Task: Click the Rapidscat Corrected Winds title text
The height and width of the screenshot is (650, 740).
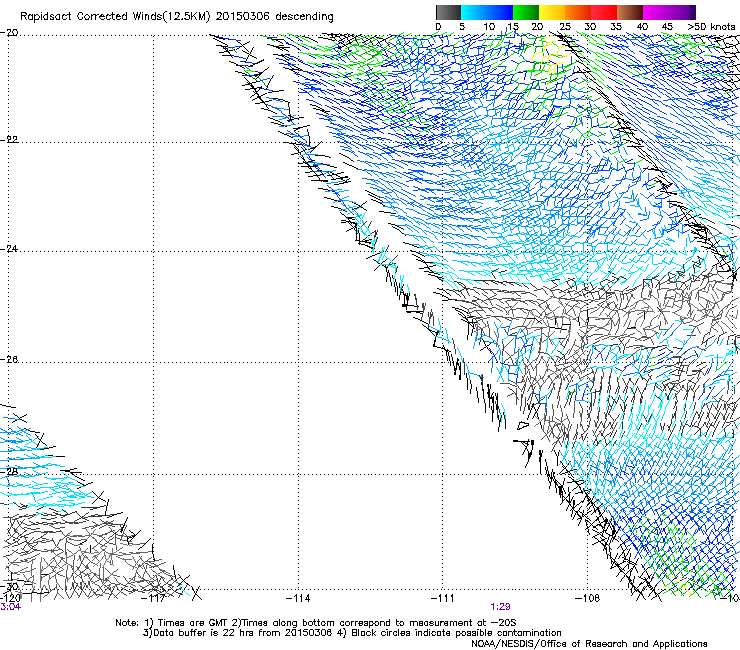Action: click(x=177, y=17)
